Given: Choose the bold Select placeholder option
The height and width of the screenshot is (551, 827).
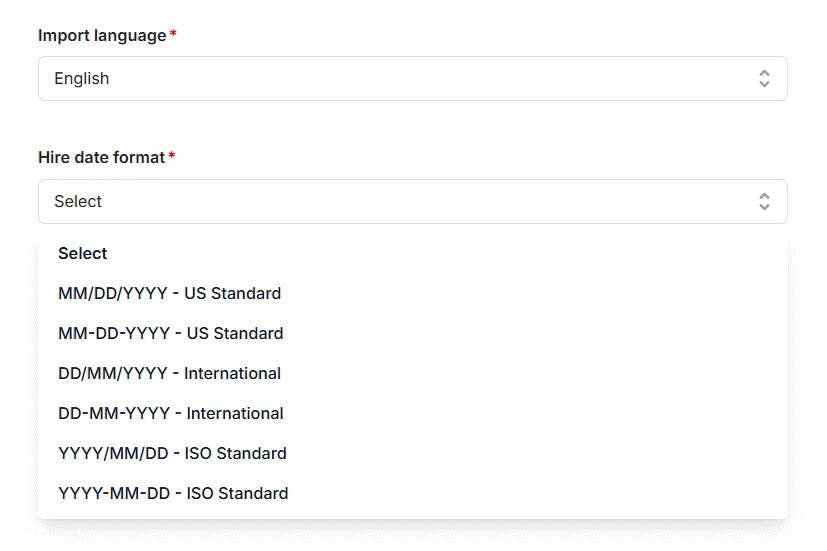Looking at the screenshot, I should point(83,254).
